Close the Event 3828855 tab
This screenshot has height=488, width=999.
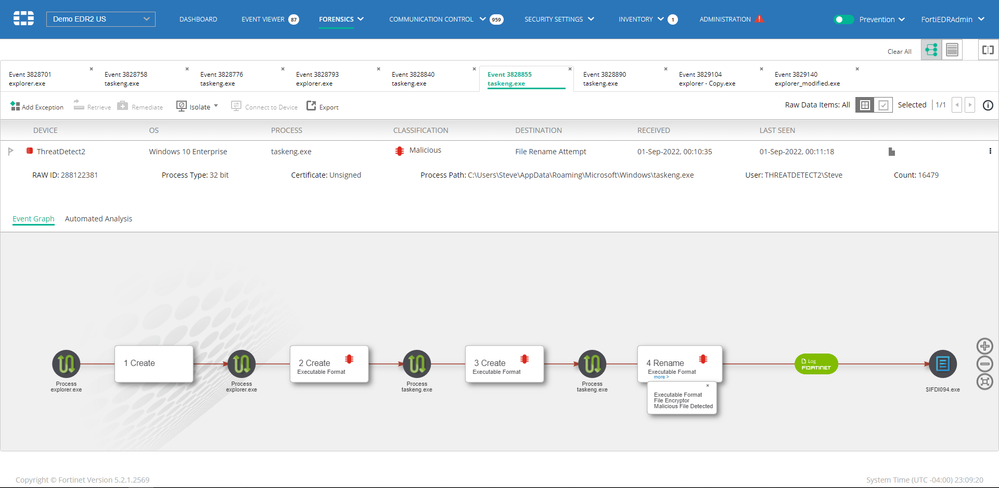pos(570,69)
